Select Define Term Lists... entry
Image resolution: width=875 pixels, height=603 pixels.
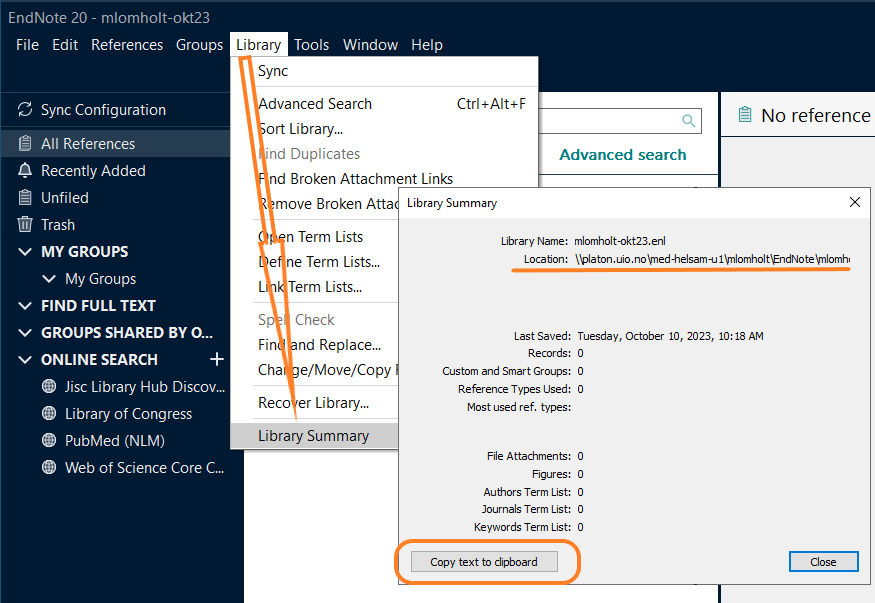click(x=315, y=262)
